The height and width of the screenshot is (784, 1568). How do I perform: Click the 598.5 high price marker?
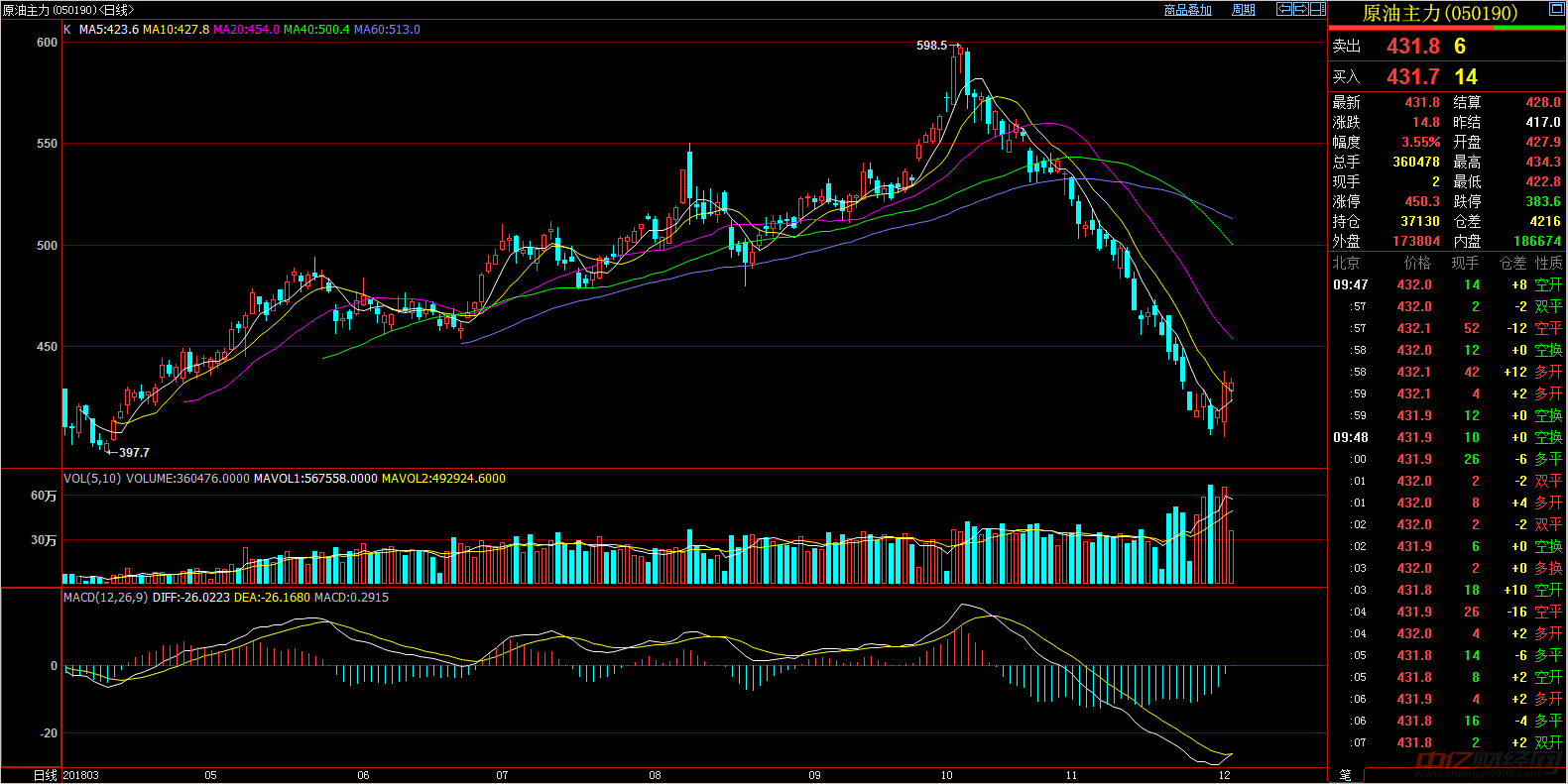(x=931, y=46)
